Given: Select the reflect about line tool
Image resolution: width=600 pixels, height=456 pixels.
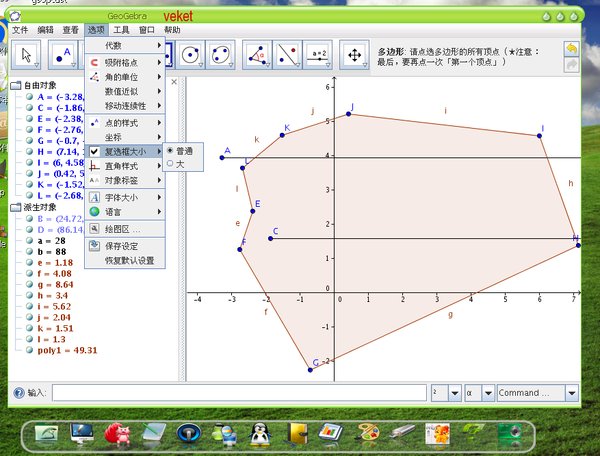Looking at the screenshot, I should pyautogui.click(x=287, y=53).
